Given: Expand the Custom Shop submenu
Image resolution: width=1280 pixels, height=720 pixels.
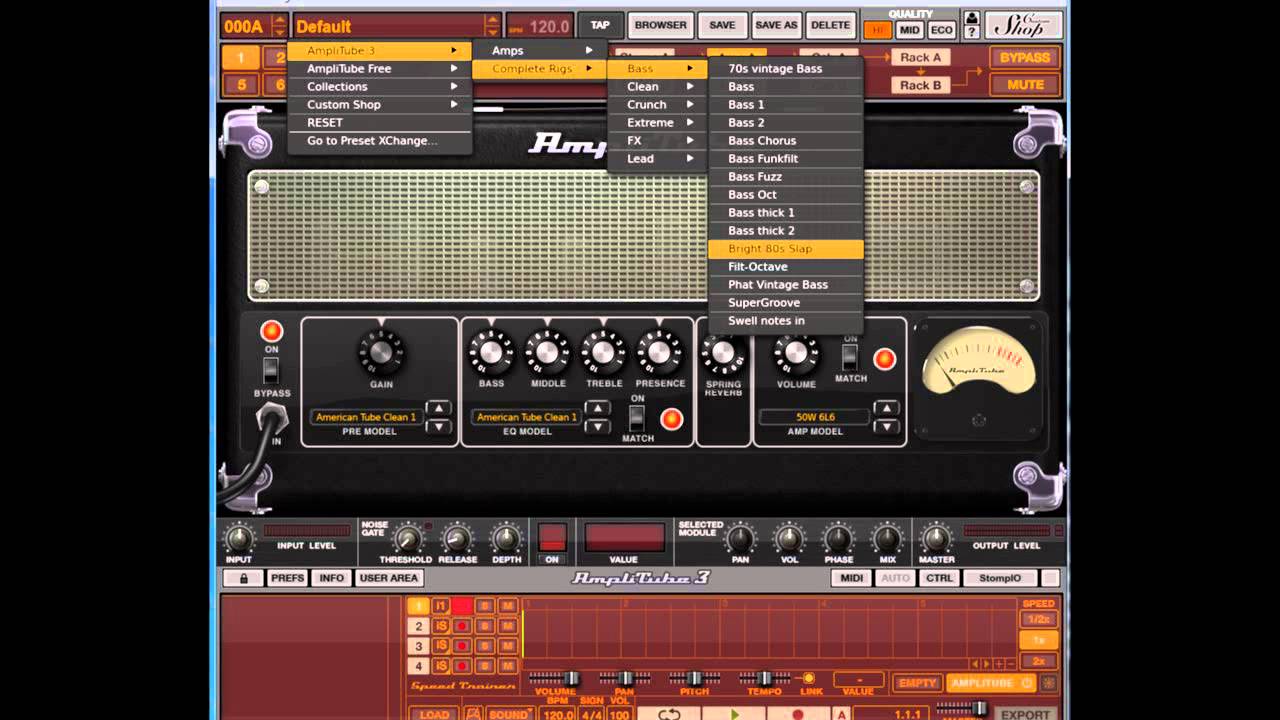Looking at the screenshot, I should pos(380,104).
